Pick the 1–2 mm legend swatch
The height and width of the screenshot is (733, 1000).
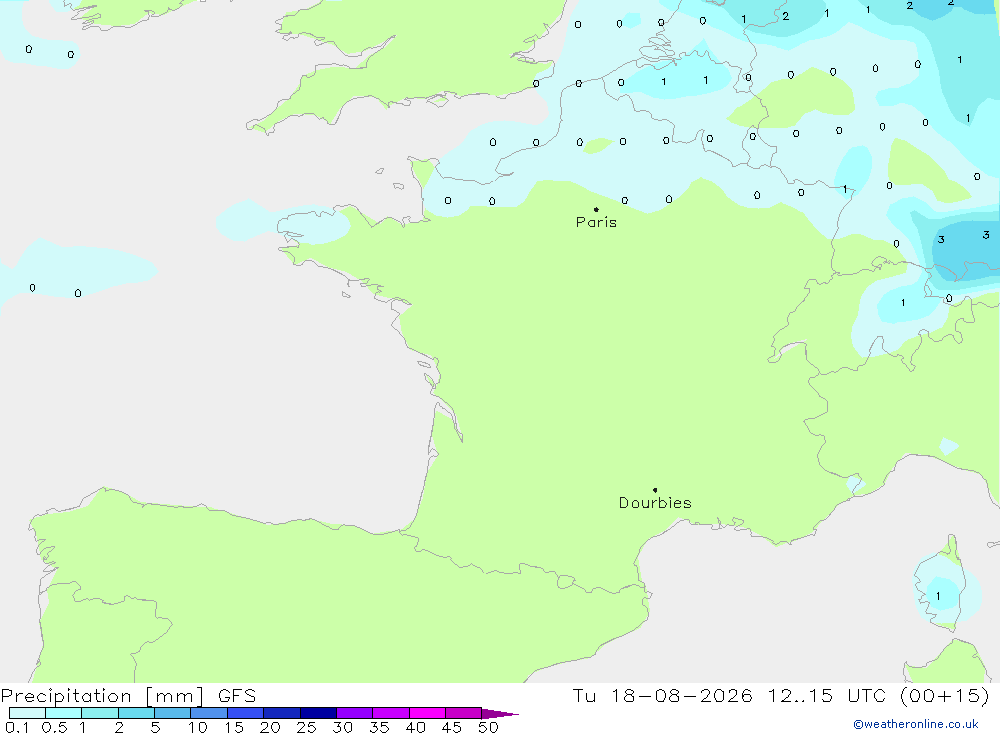tap(100, 713)
